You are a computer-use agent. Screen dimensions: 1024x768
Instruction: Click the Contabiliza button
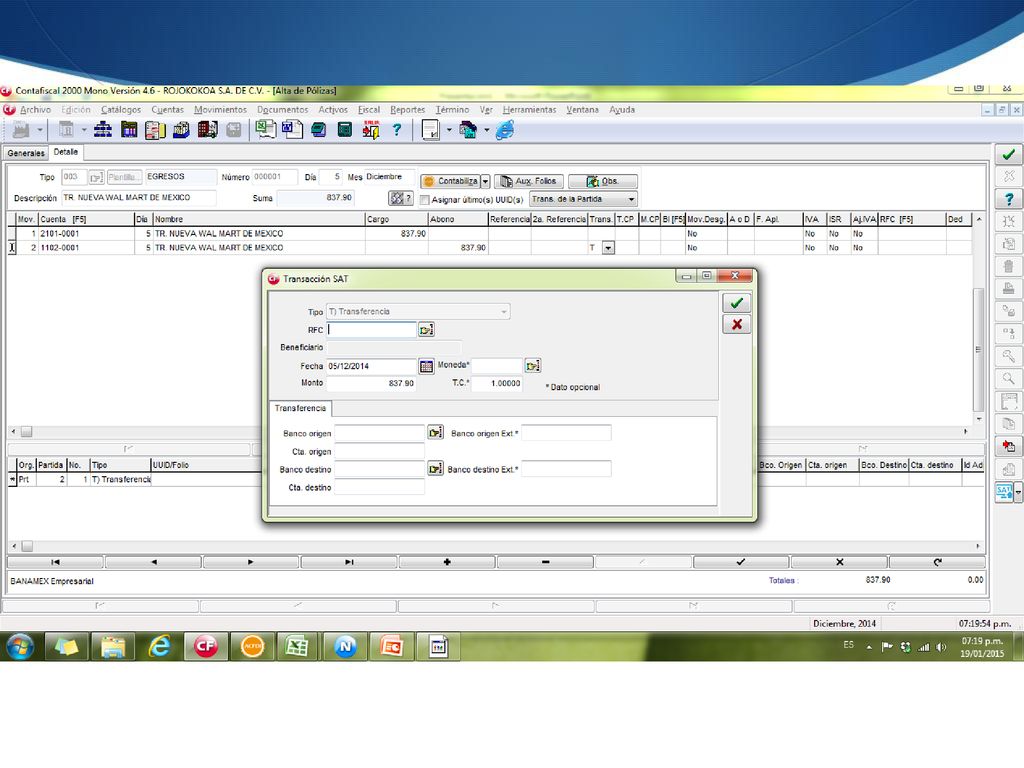click(451, 182)
